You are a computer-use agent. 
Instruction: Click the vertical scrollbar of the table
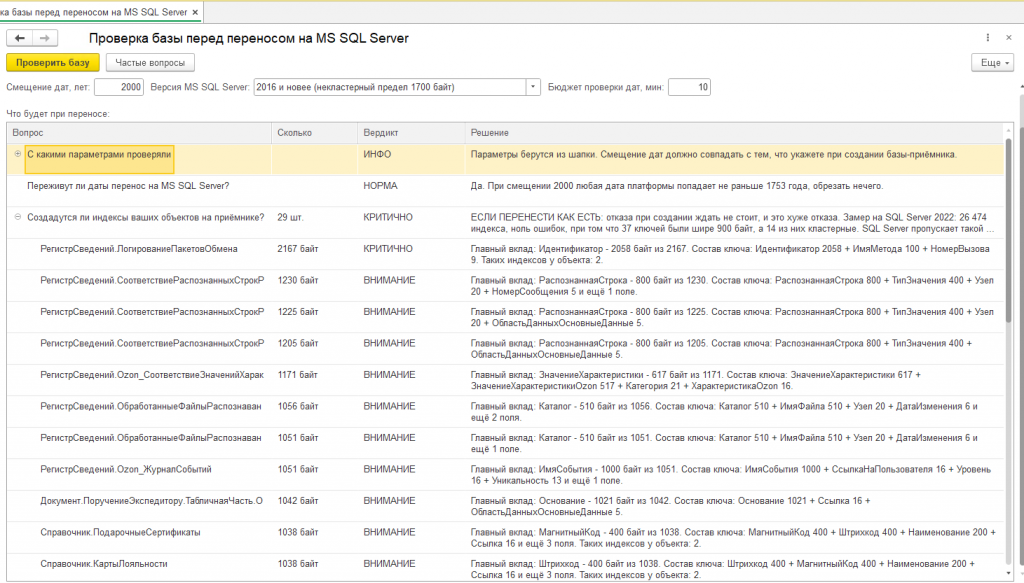[1009, 353]
